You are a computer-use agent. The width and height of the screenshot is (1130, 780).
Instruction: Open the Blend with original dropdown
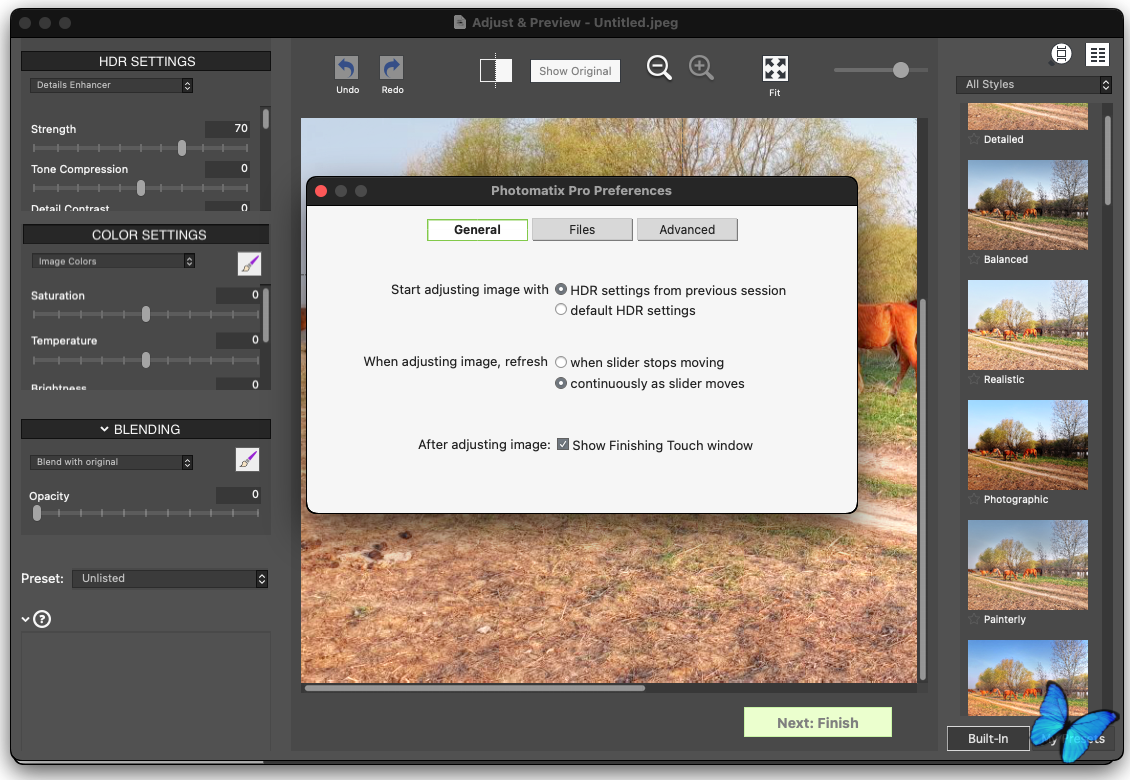[x=111, y=462]
